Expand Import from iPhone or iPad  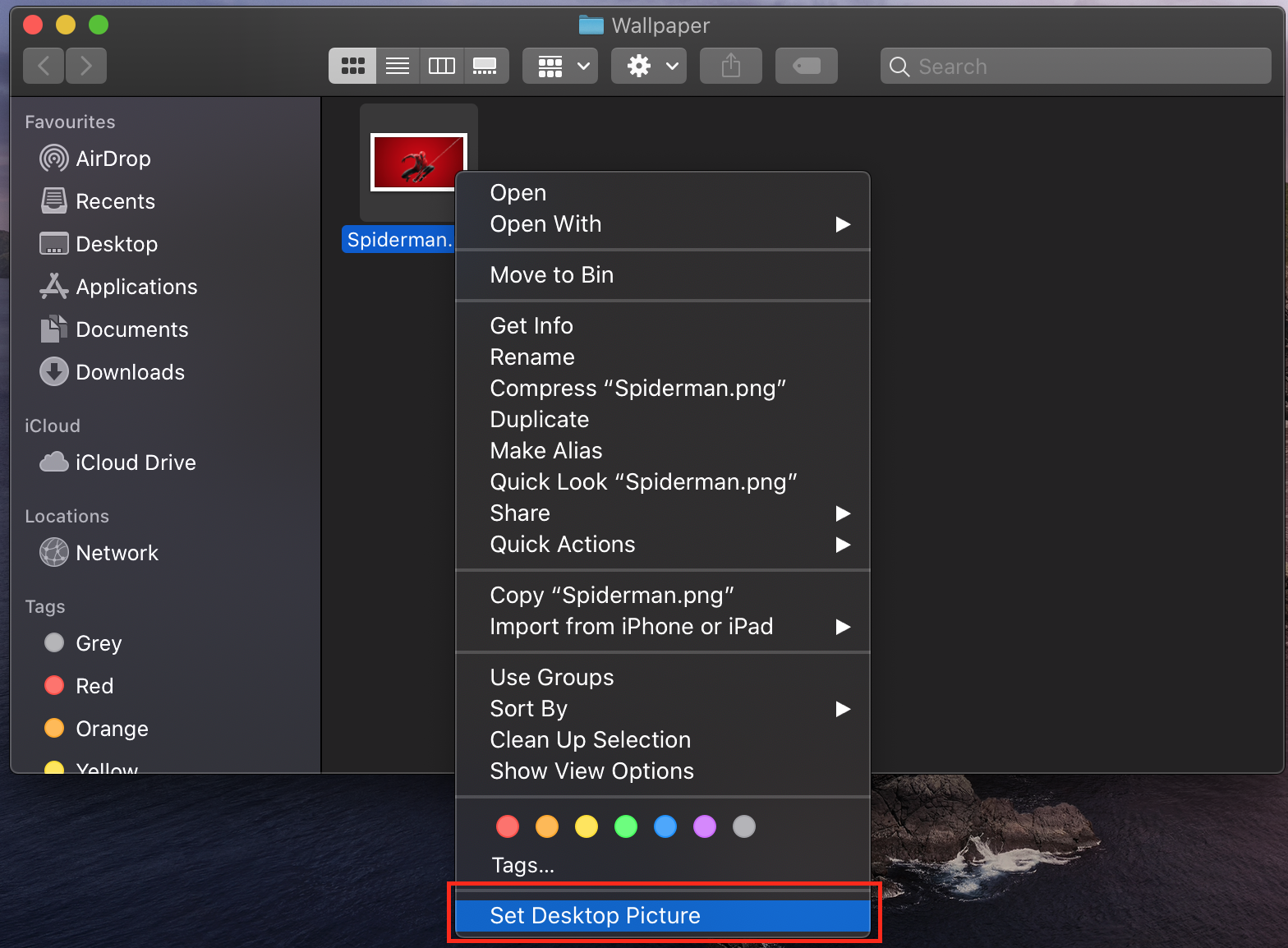coord(662,626)
